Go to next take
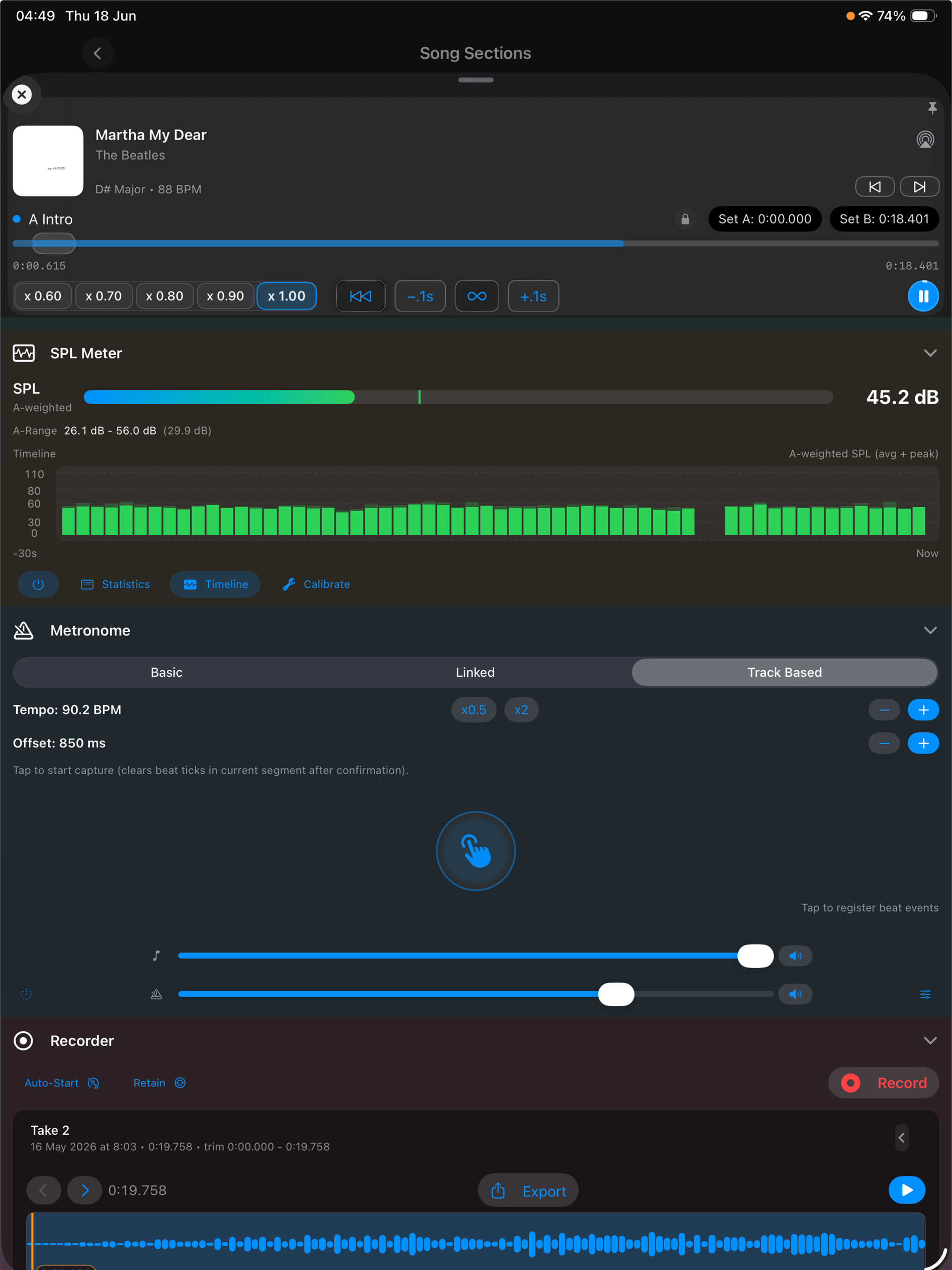Screen dimensions: 952x1270 [x=85, y=1190]
